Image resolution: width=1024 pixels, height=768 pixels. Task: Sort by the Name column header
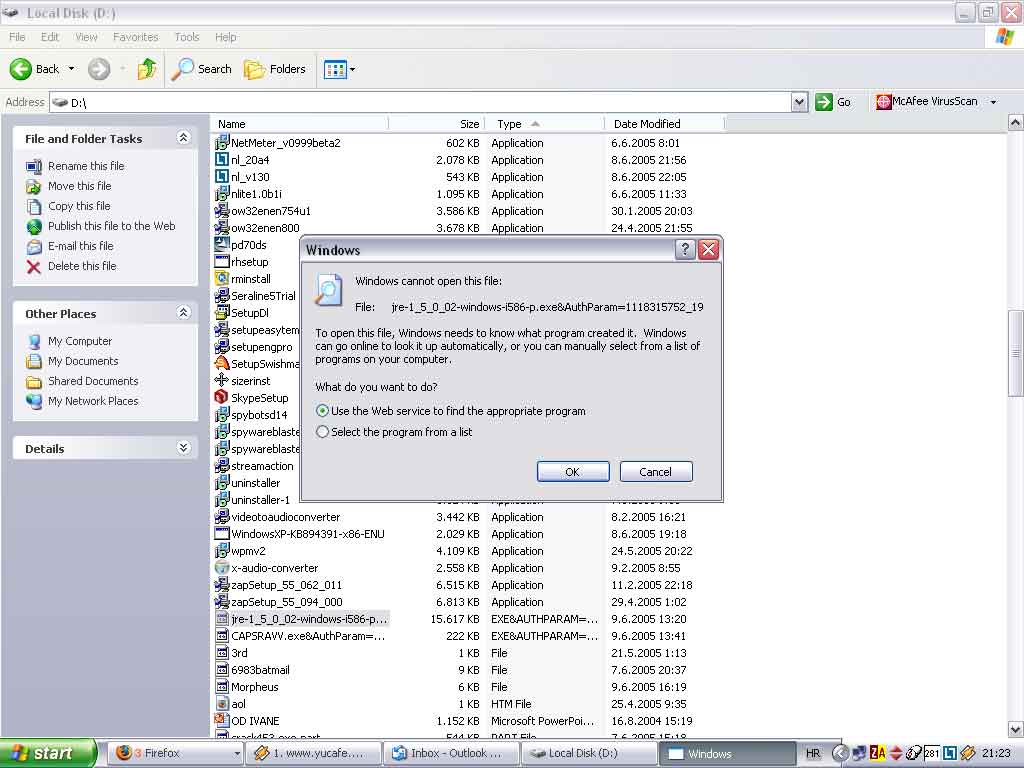(x=300, y=123)
